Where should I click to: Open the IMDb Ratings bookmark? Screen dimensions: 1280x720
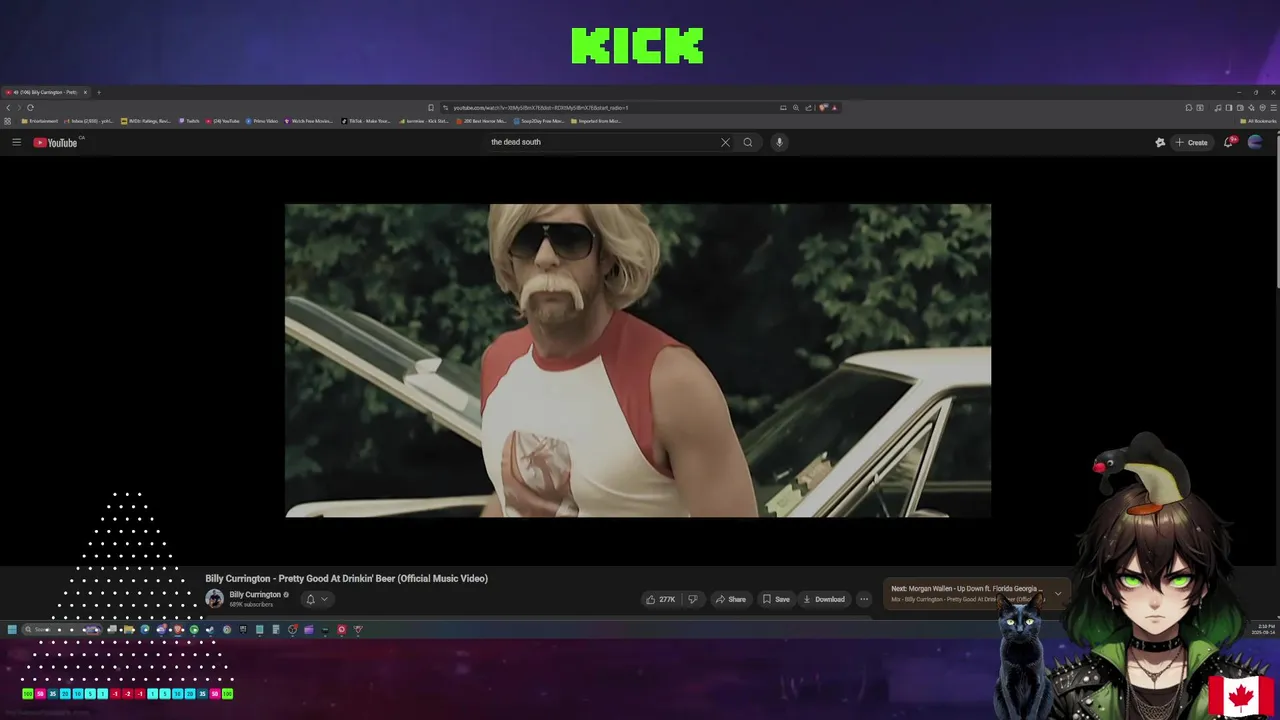(146, 121)
